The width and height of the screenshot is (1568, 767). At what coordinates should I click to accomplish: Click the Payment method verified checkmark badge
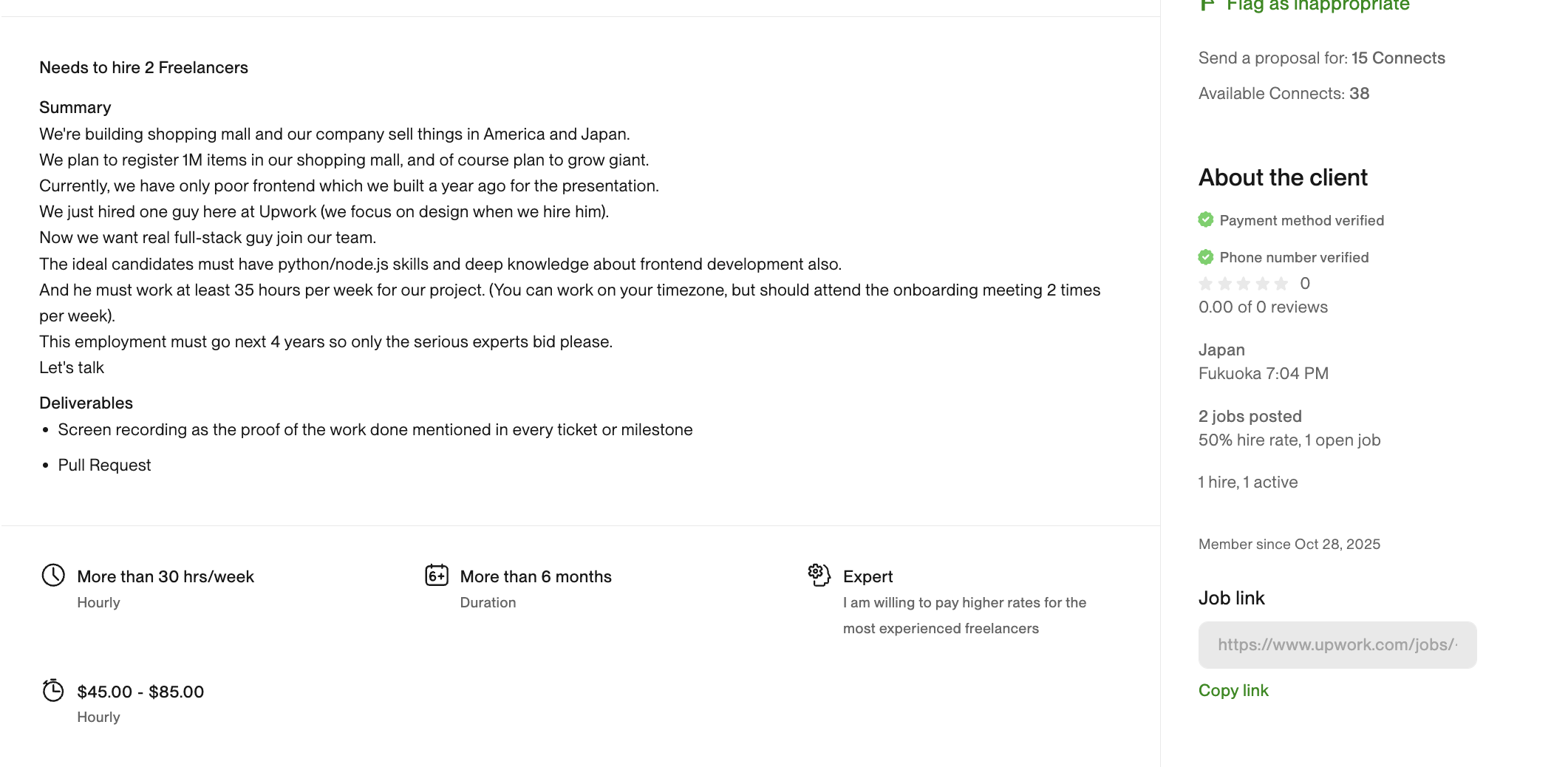tap(1206, 219)
